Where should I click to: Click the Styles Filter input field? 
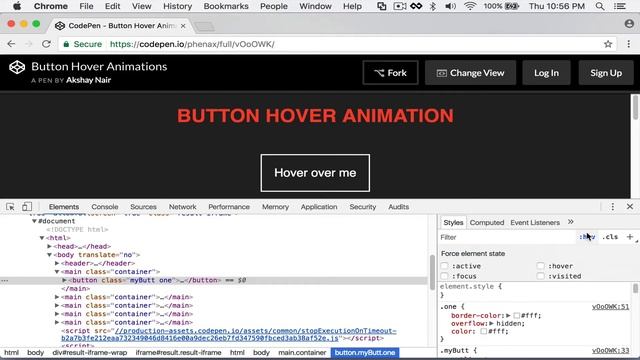coord(506,237)
